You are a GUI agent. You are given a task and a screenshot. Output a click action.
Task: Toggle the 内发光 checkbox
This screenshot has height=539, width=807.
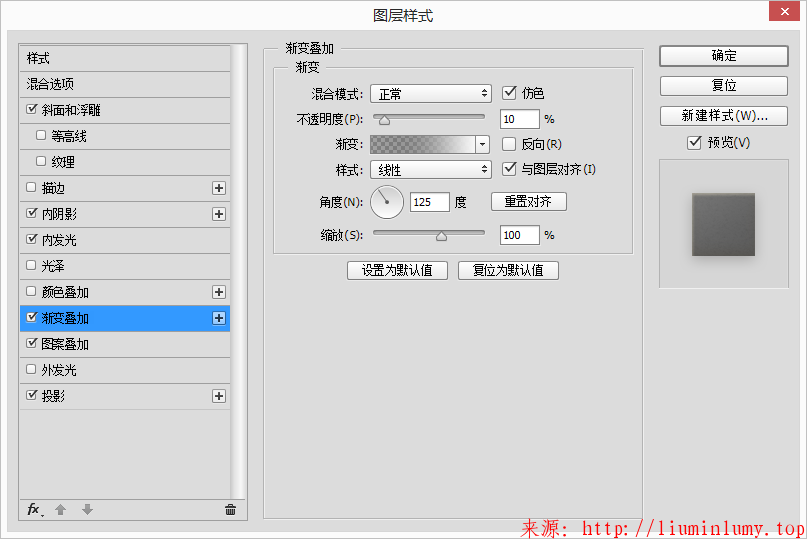click(x=31, y=239)
